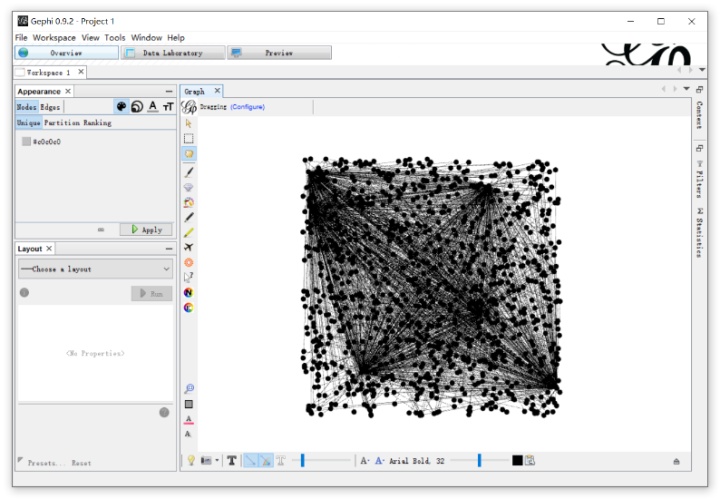
Task: Toggle the background lightbulb button
Action: (191, 460)
